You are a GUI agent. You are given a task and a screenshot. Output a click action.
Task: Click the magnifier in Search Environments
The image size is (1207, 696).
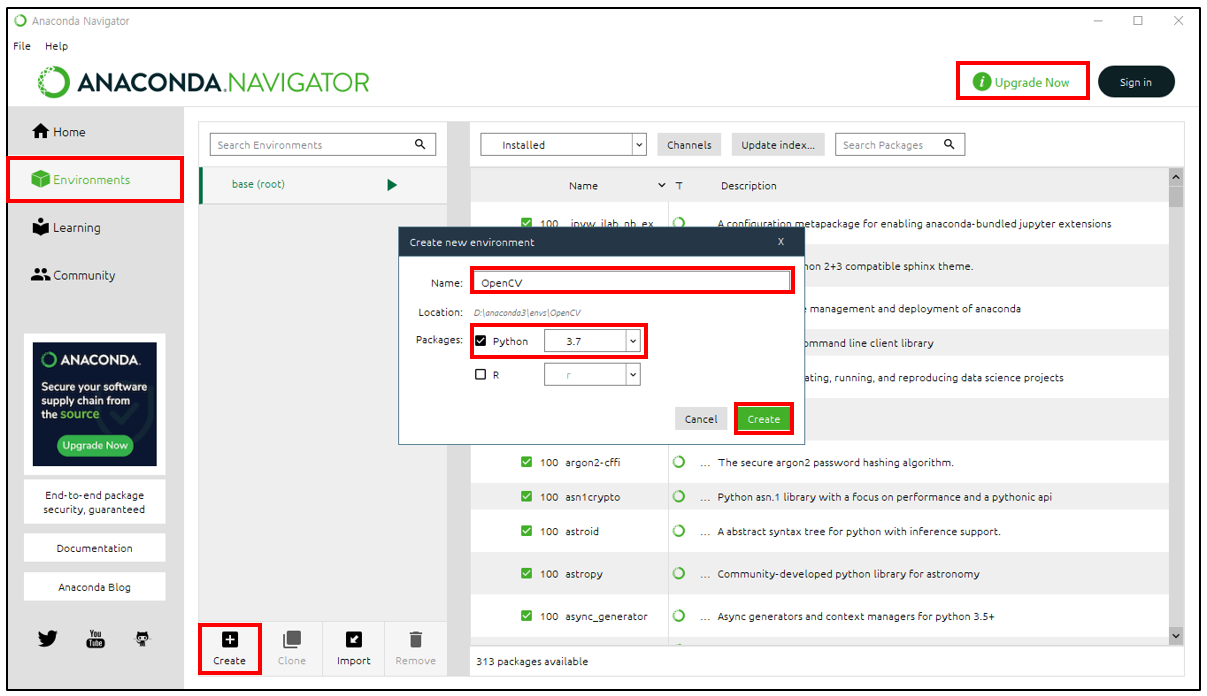click(421, 144)
